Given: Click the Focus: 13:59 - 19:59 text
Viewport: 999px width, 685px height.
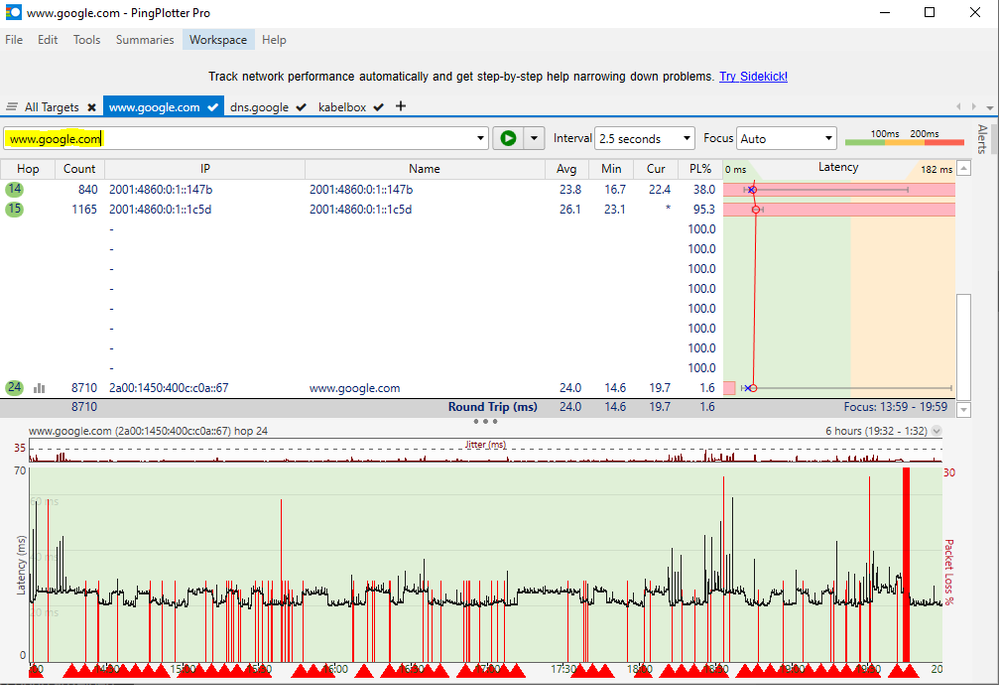Looking at the screenshot, I should [x=895, y=407].
